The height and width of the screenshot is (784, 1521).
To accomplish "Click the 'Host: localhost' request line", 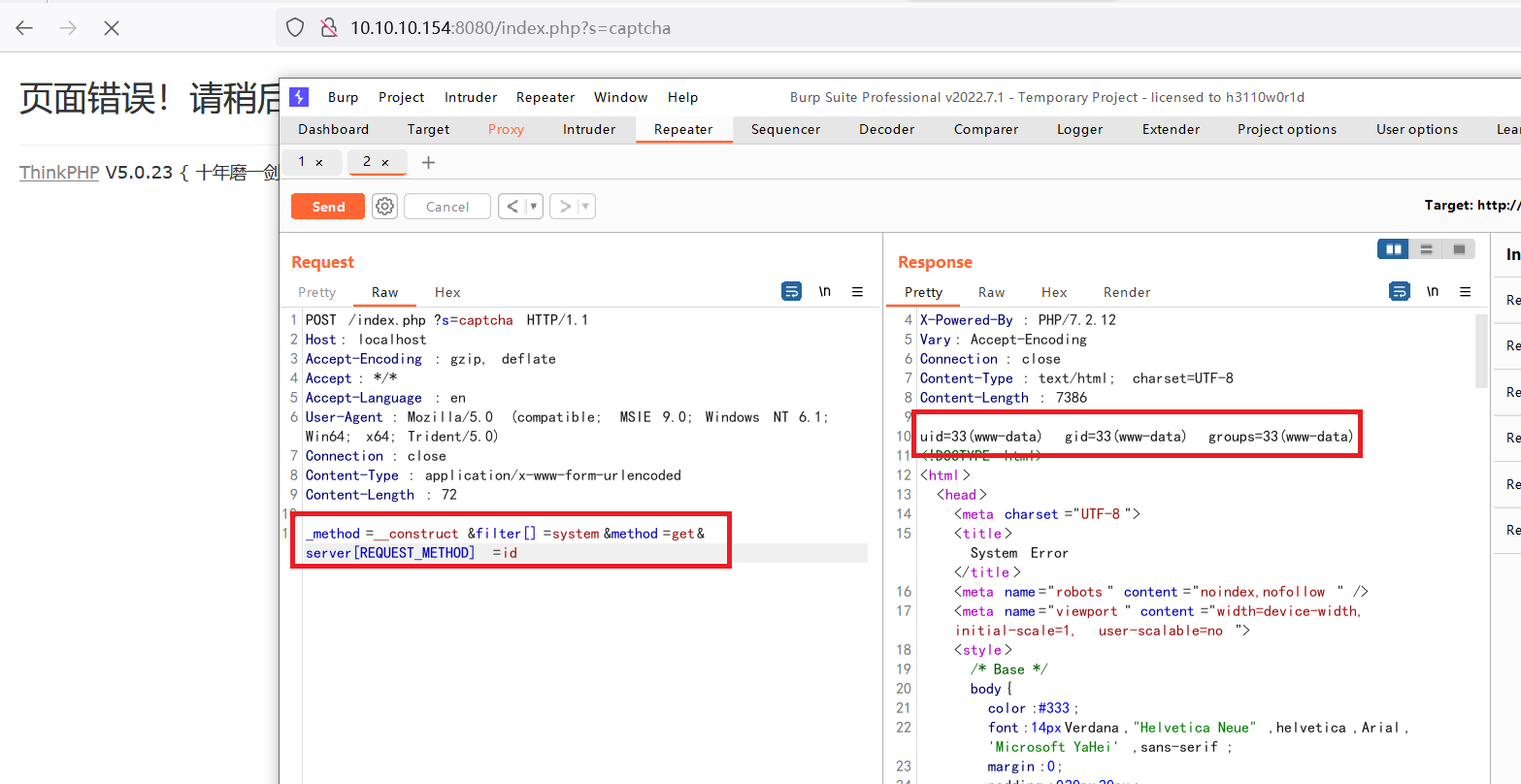I will [366, 340].
